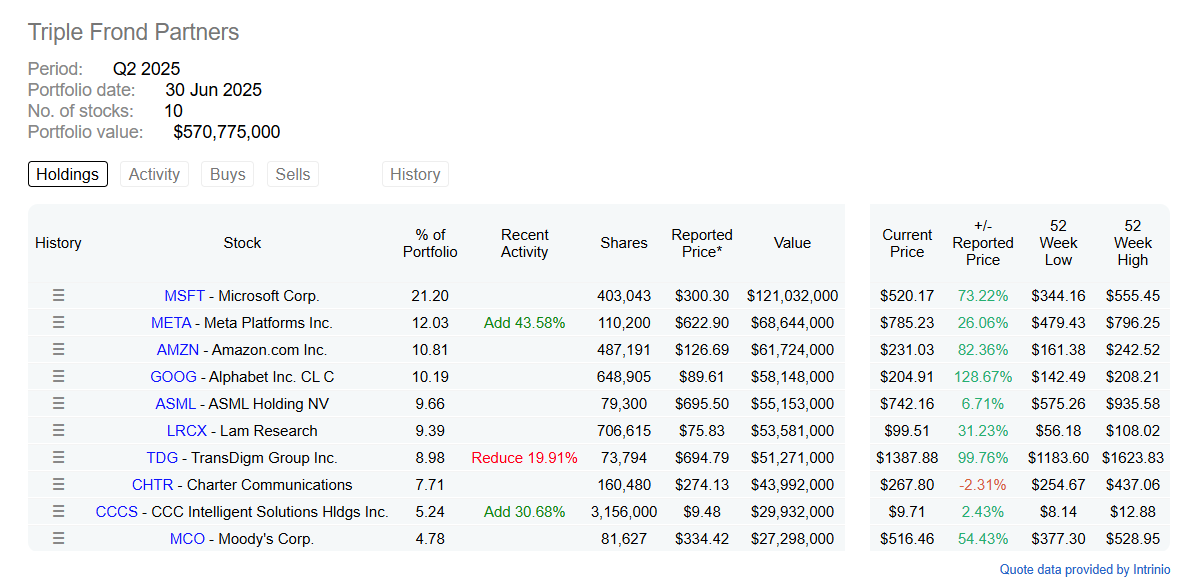Click the Q2 2025 period value
1187x586 pixels.
[146, 70]
